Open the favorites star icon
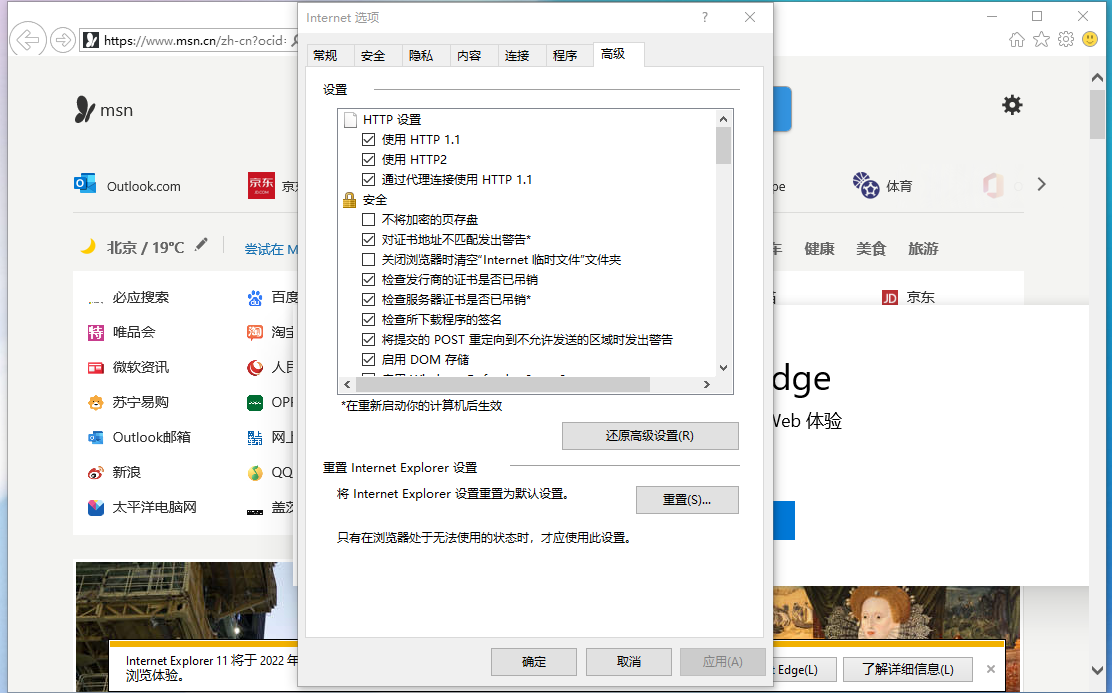1112x693 pixels. pos(1041,40)
